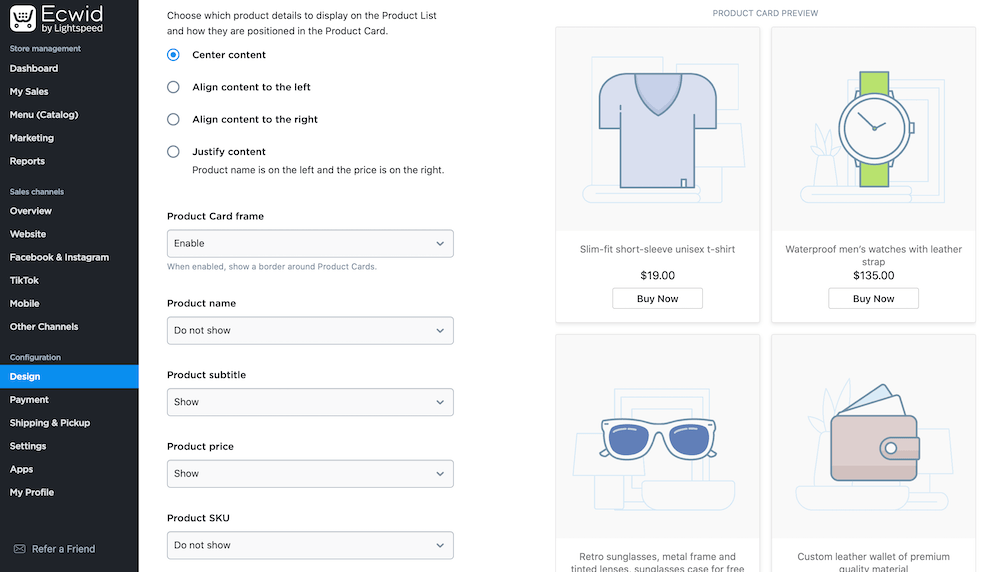The image size is (1000, 572).
Task: Expand the Product name dropdown
Action: (x=310, y=330)
